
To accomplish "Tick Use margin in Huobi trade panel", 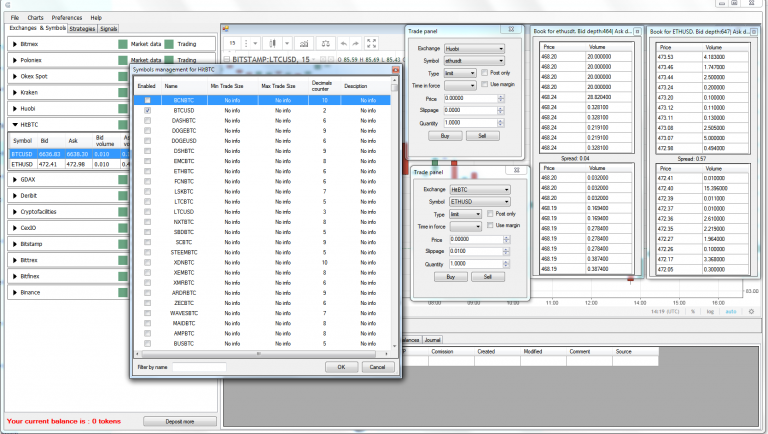I will coord(484,84).
